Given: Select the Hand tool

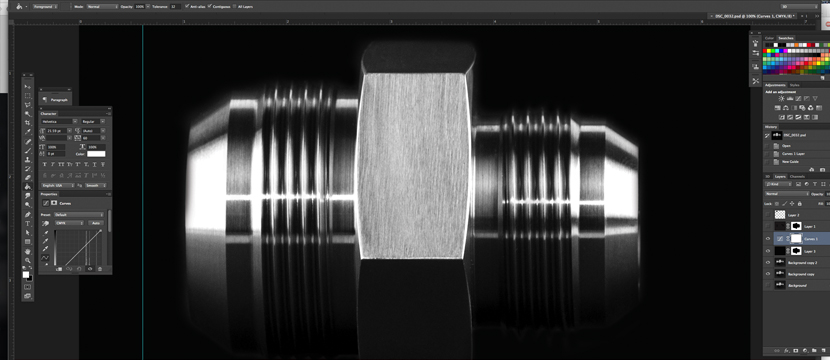Looking at the screenshot, I should [x=28, y=251].
